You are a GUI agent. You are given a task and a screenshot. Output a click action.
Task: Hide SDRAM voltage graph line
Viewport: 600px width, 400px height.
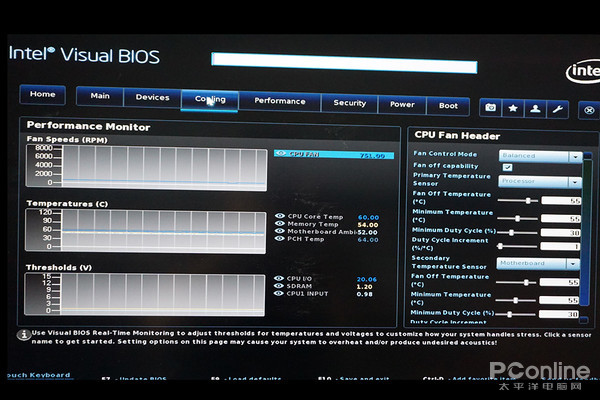[x=279, y=286]
